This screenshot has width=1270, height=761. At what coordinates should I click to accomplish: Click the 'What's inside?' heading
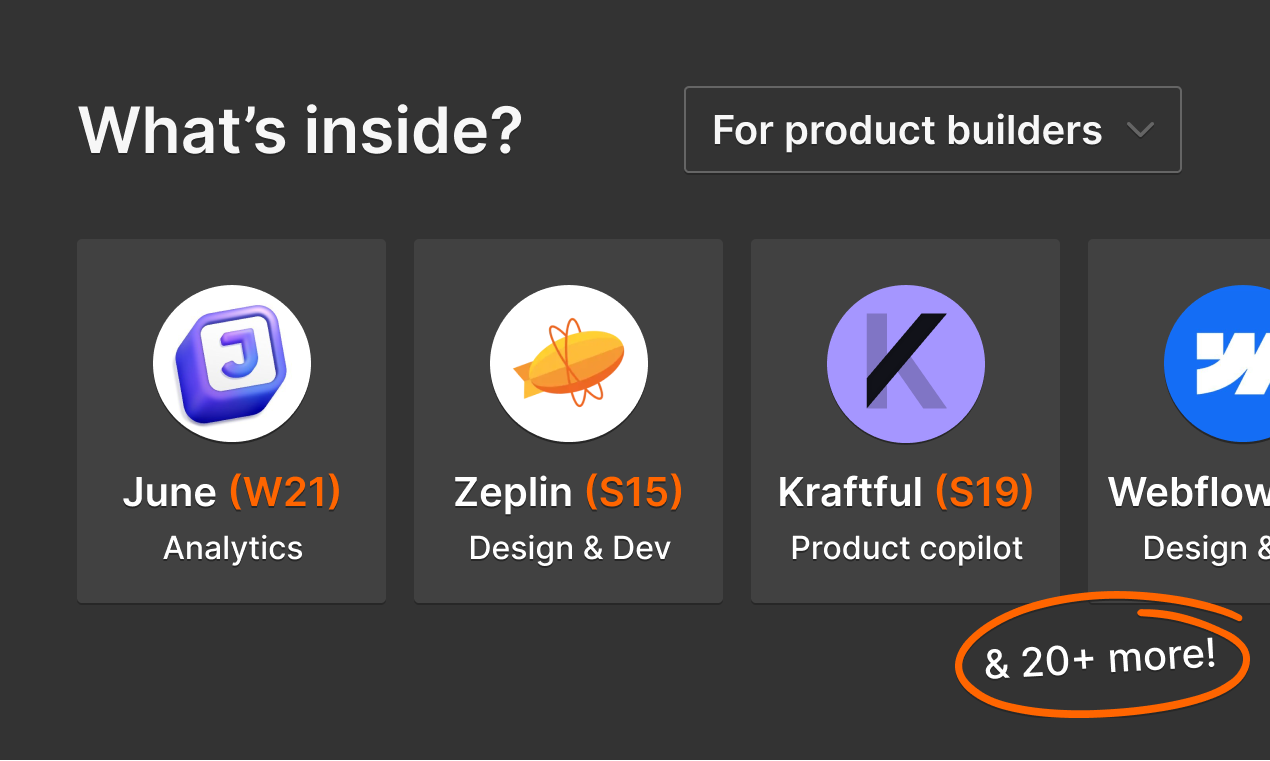[x=300, y=130]
